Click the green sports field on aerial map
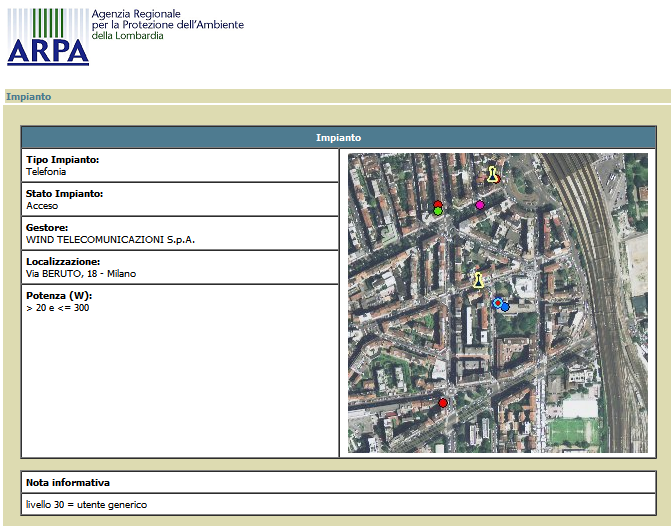Viewport: 671px width, 526px height. click(571, 431)
